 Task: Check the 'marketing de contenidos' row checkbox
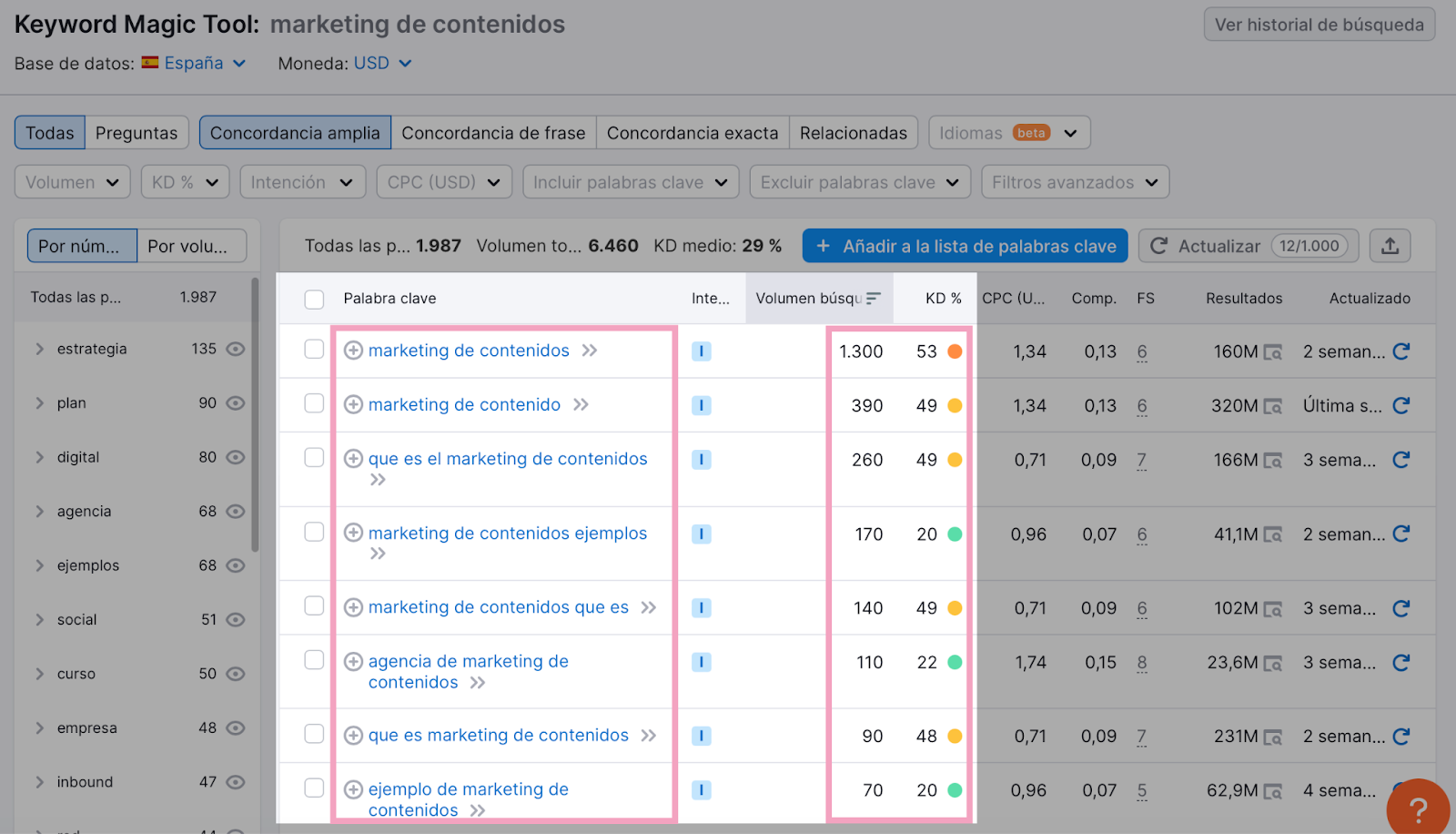pos(314,349)
